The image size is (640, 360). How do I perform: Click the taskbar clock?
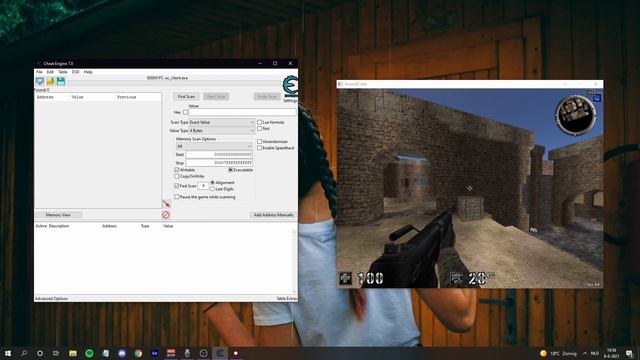coord(611,353)
